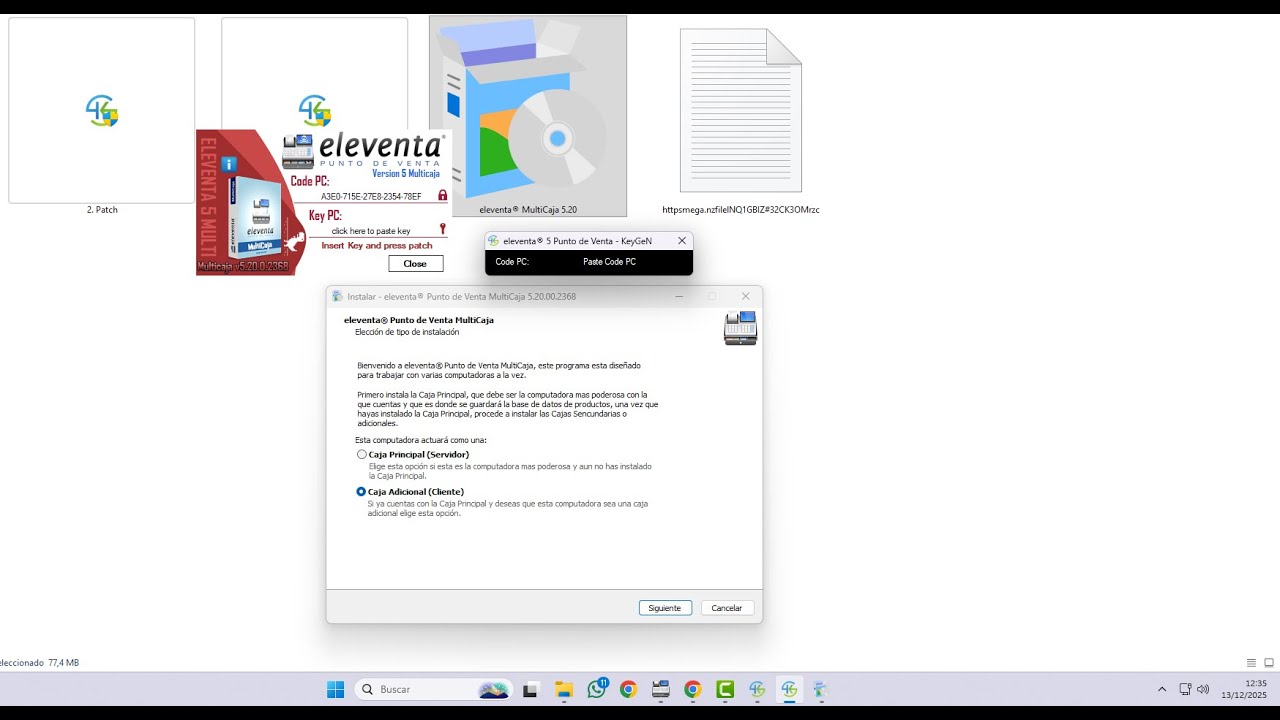Open the green Camtasia icon on taskbar
Screen dimensions: 1280x720
pos(725,689)
